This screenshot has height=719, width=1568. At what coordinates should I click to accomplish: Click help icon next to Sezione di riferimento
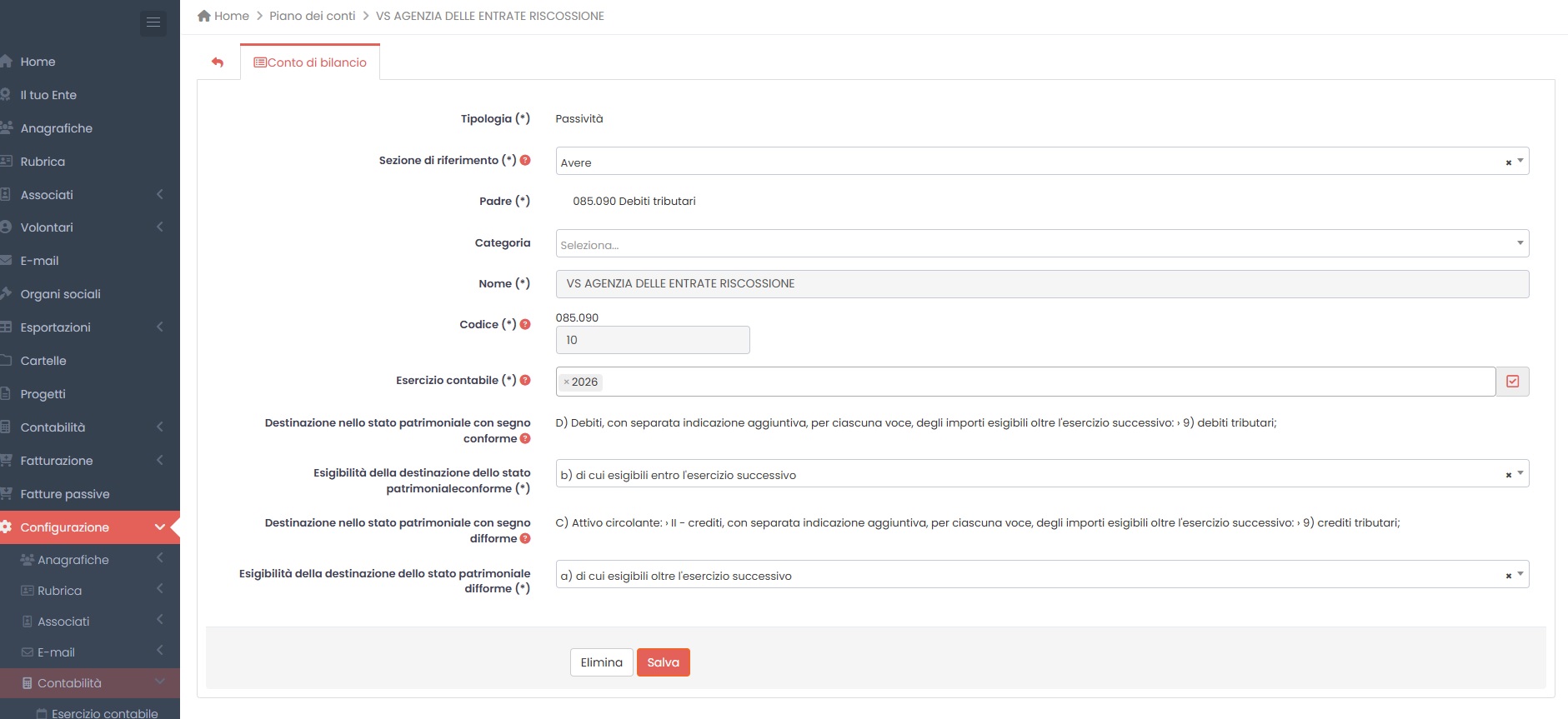(x=525, y=160)
